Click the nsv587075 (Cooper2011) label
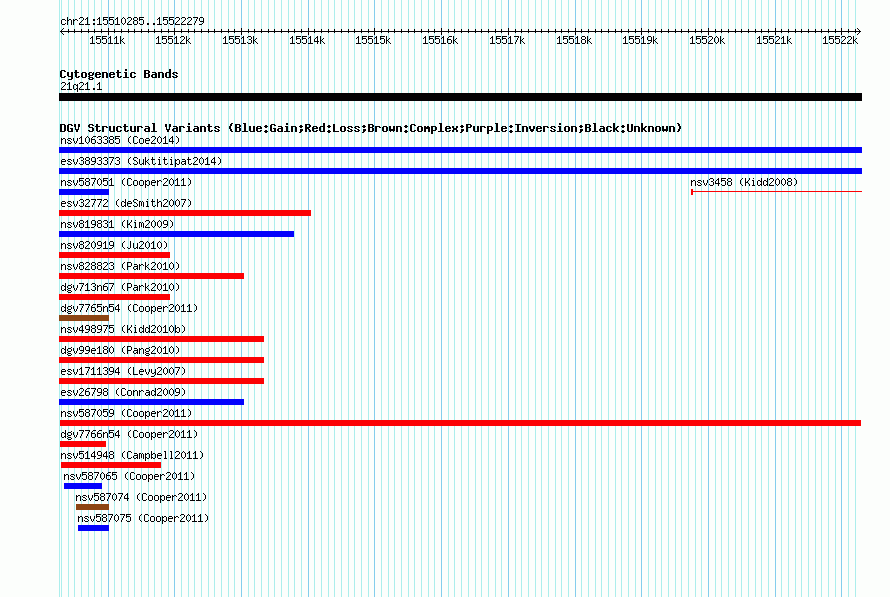Image resolution: width=890 pixels, height=597 pixels. 143,518
